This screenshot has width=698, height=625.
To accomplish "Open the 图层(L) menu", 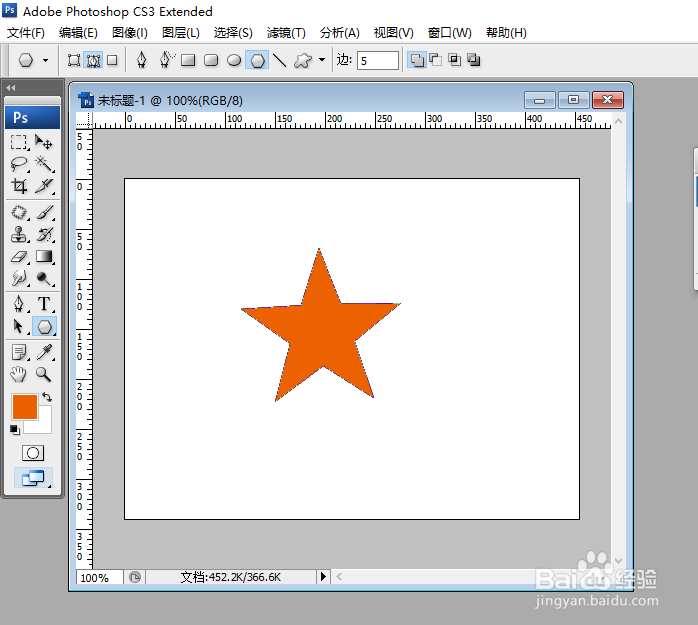I will (181, 33).
